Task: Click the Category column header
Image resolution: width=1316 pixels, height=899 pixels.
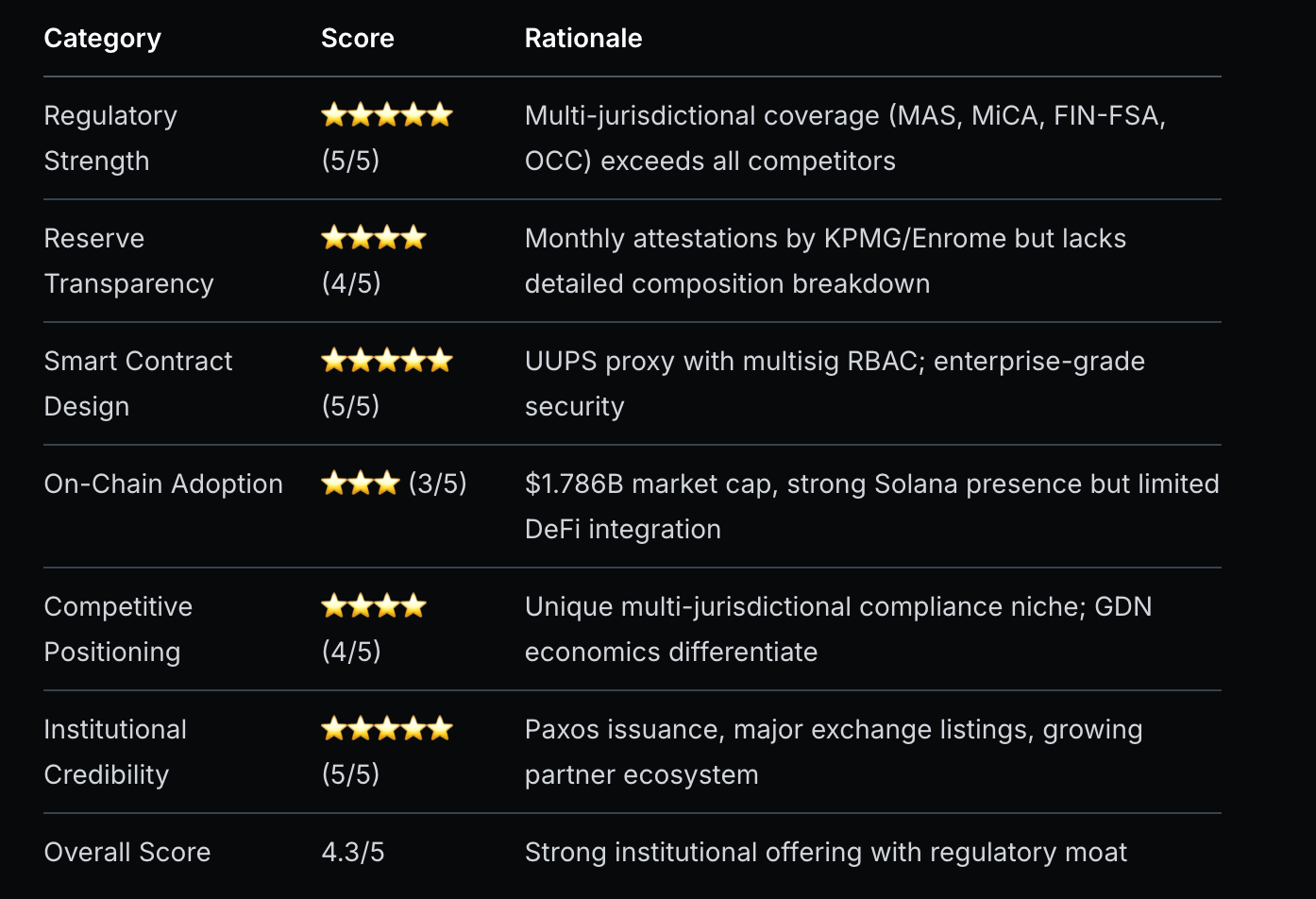Action: (x=103, y=38)
